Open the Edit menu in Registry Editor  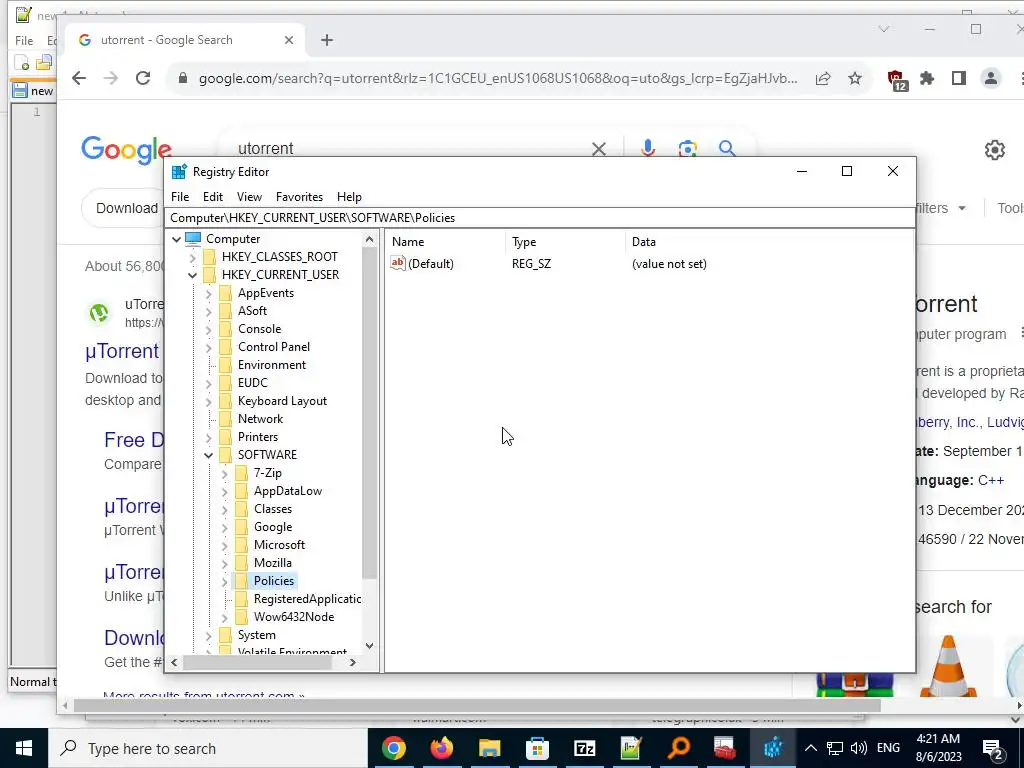[213, 197]
